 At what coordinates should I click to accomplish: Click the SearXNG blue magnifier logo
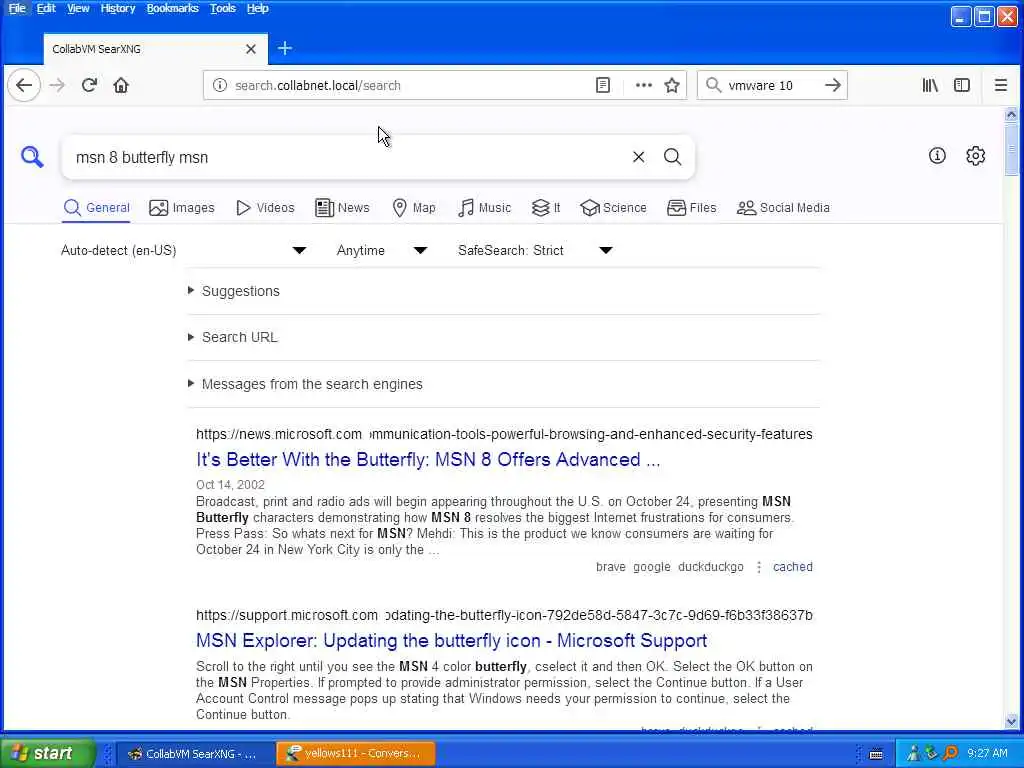(32, 157)
